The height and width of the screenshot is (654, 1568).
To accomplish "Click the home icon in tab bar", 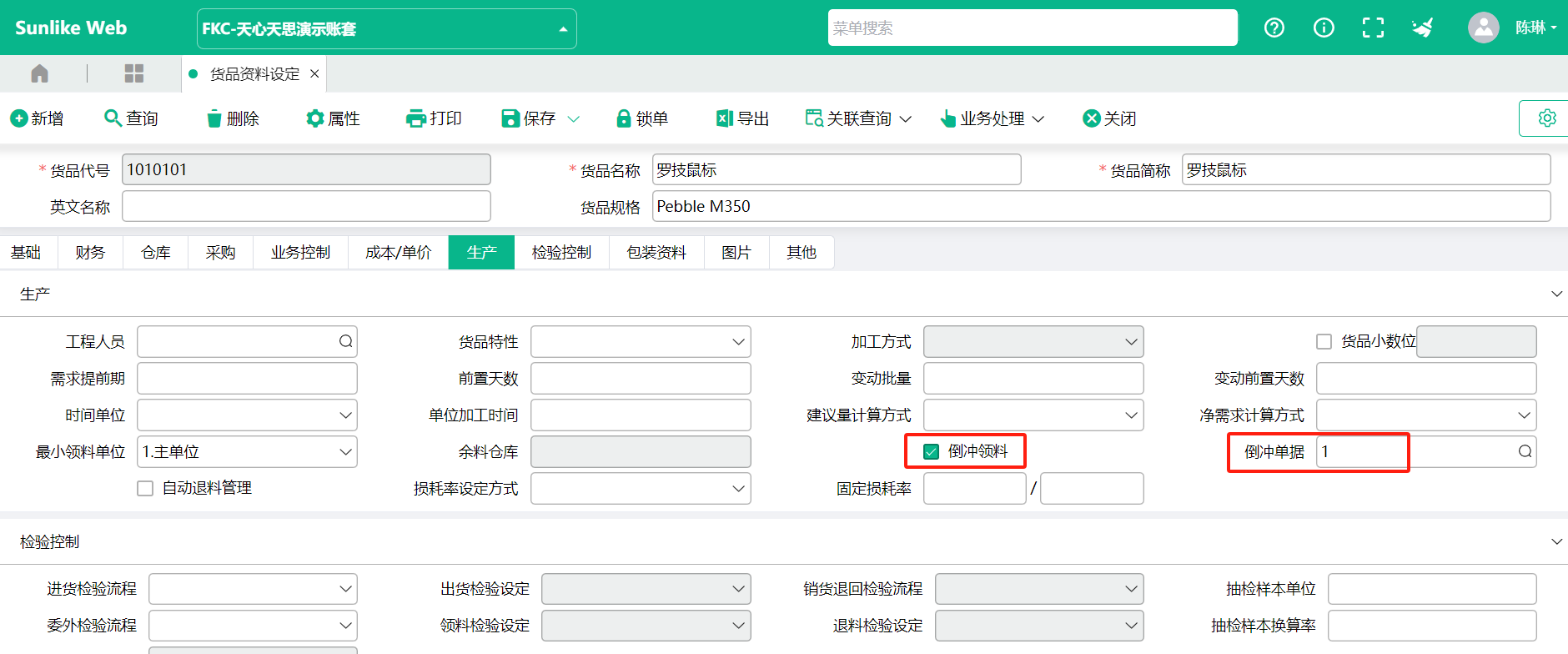I will click(39, 74).
